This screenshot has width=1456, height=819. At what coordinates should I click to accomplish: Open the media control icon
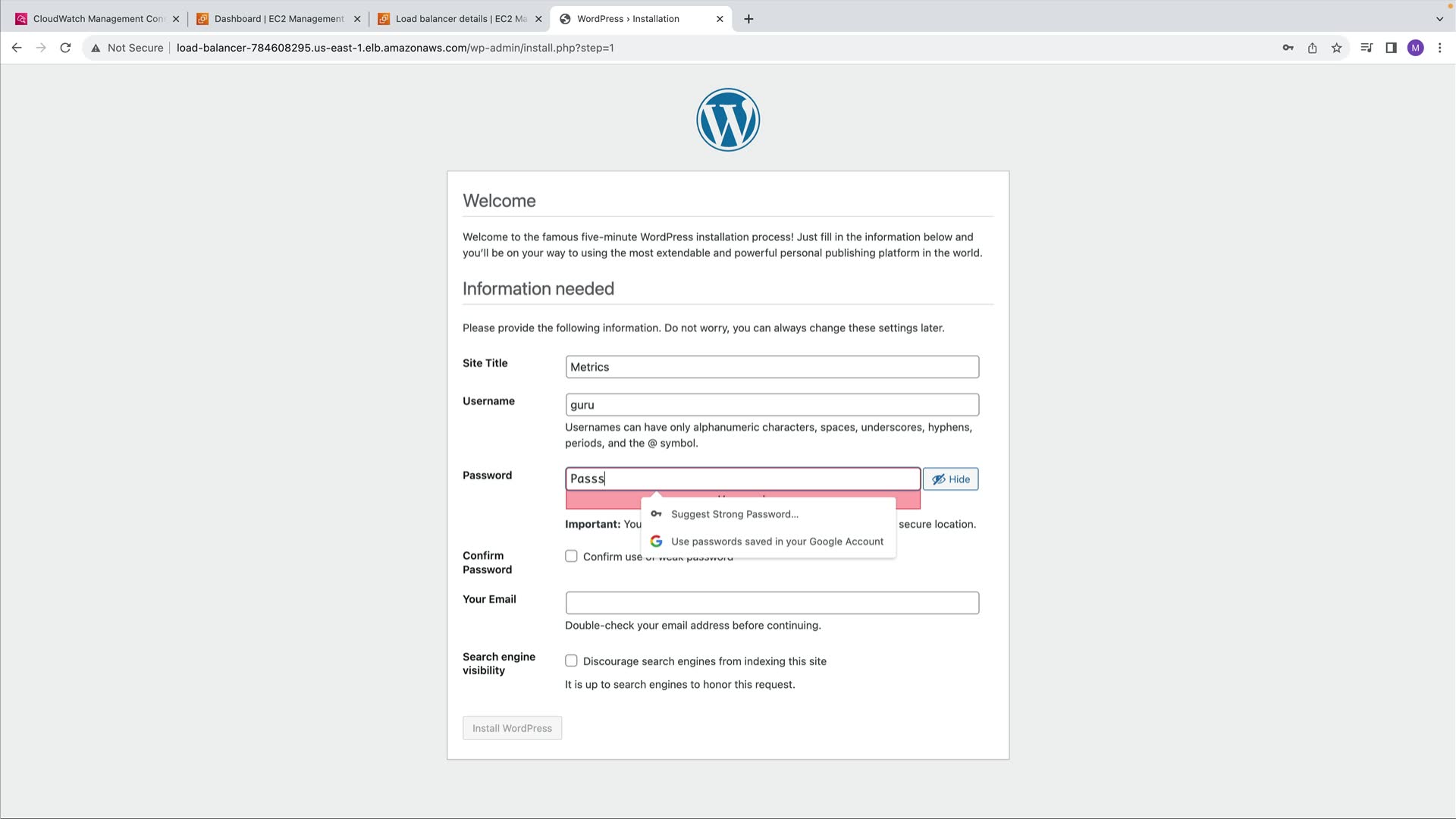click(1367, 48)
